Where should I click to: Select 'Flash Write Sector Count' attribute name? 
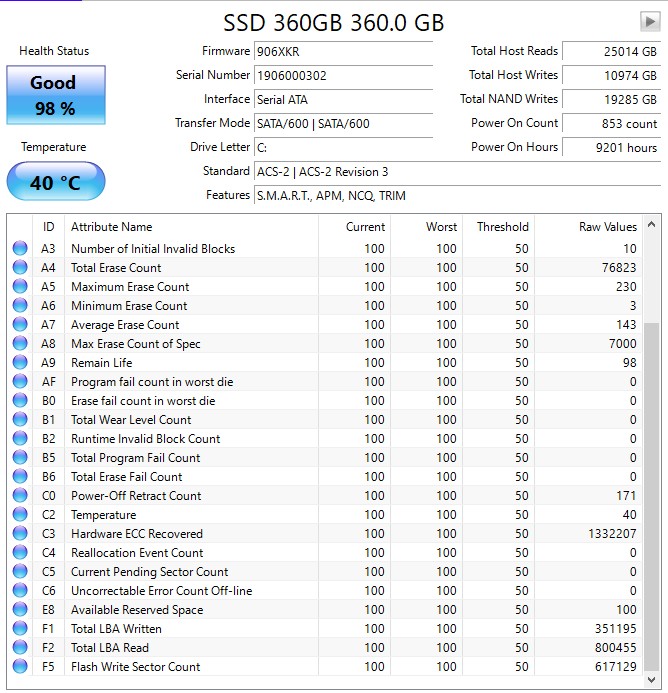click(x=136, y=667)
